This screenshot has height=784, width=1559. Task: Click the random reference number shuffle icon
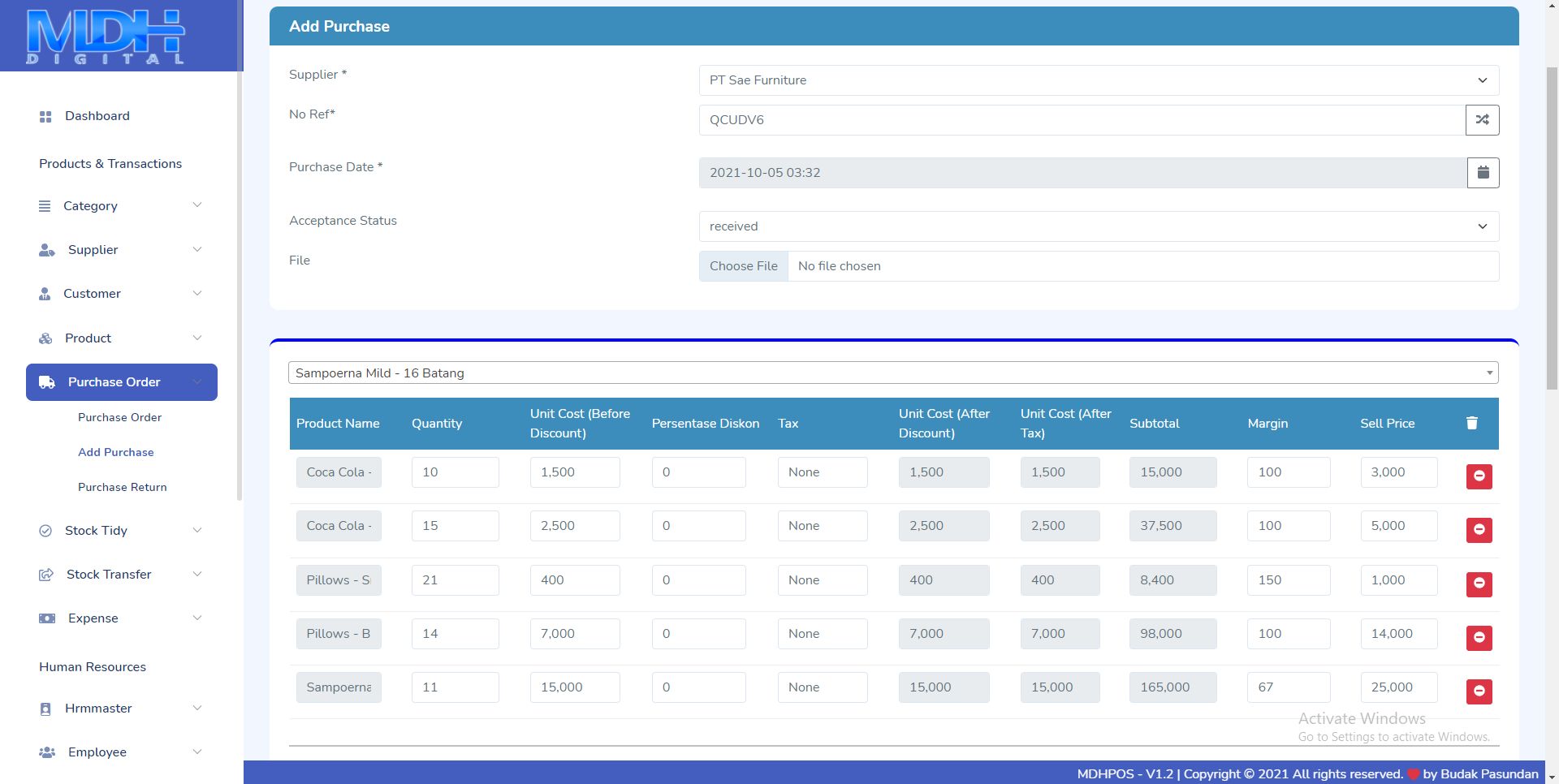tap(1482, 120)
